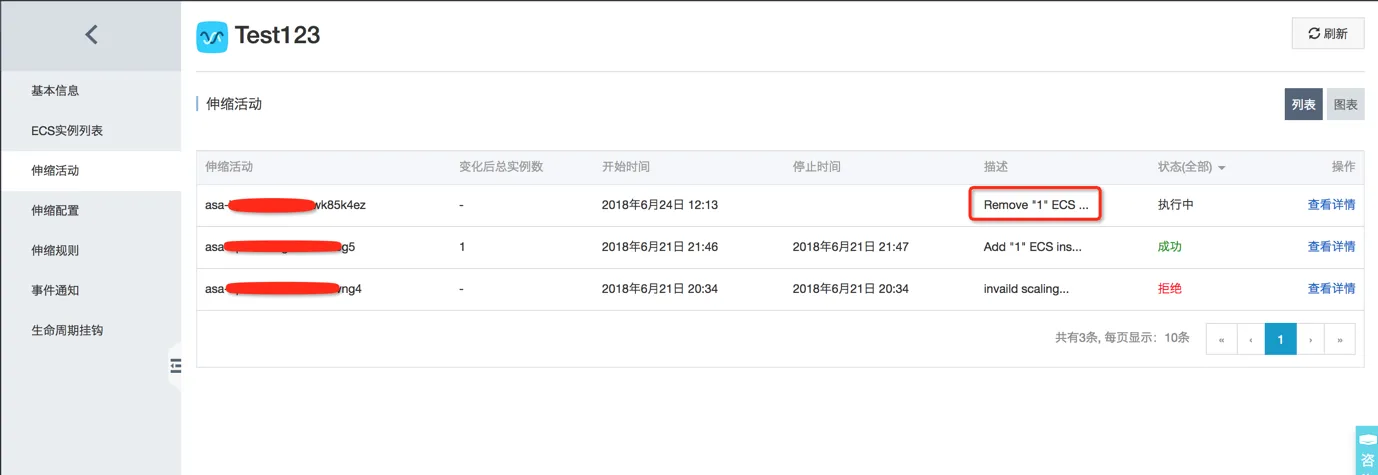Click the 停止时间 column header
Screen dimensions: 1378x475
[817, 167]
